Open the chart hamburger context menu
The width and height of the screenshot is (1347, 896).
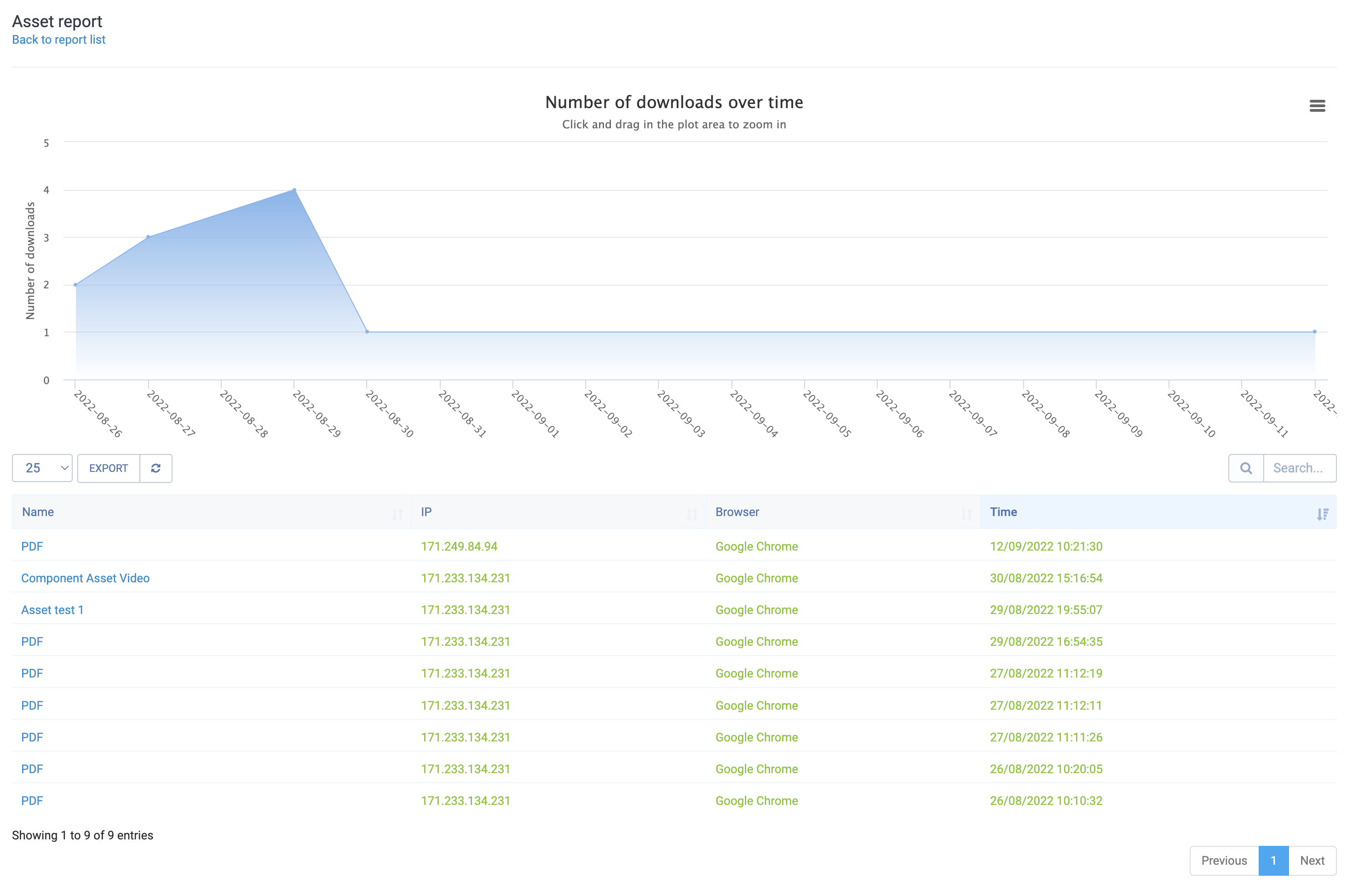coord(1317,106)
